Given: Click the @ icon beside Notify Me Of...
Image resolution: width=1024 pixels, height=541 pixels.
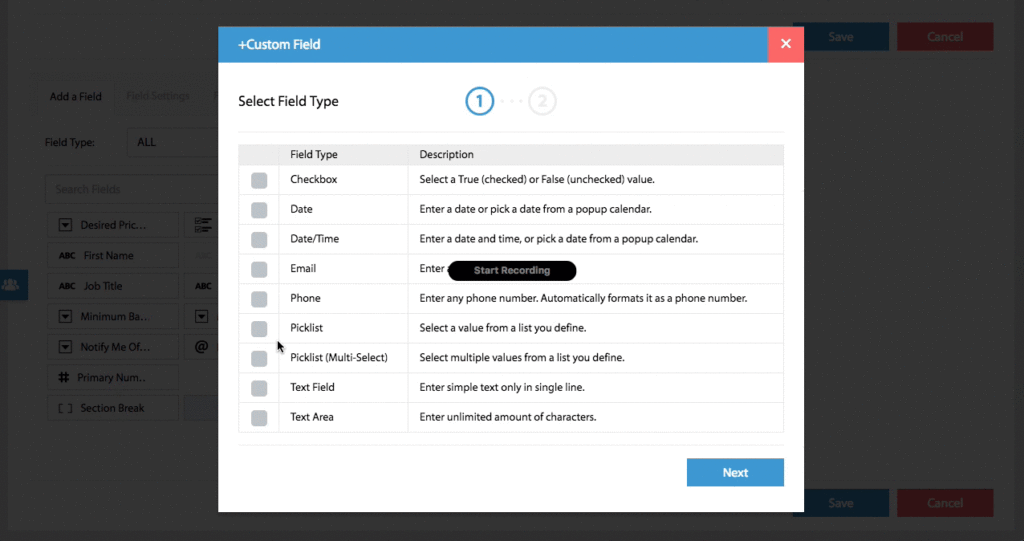Looking at the screenshot, I should [202, 347].
